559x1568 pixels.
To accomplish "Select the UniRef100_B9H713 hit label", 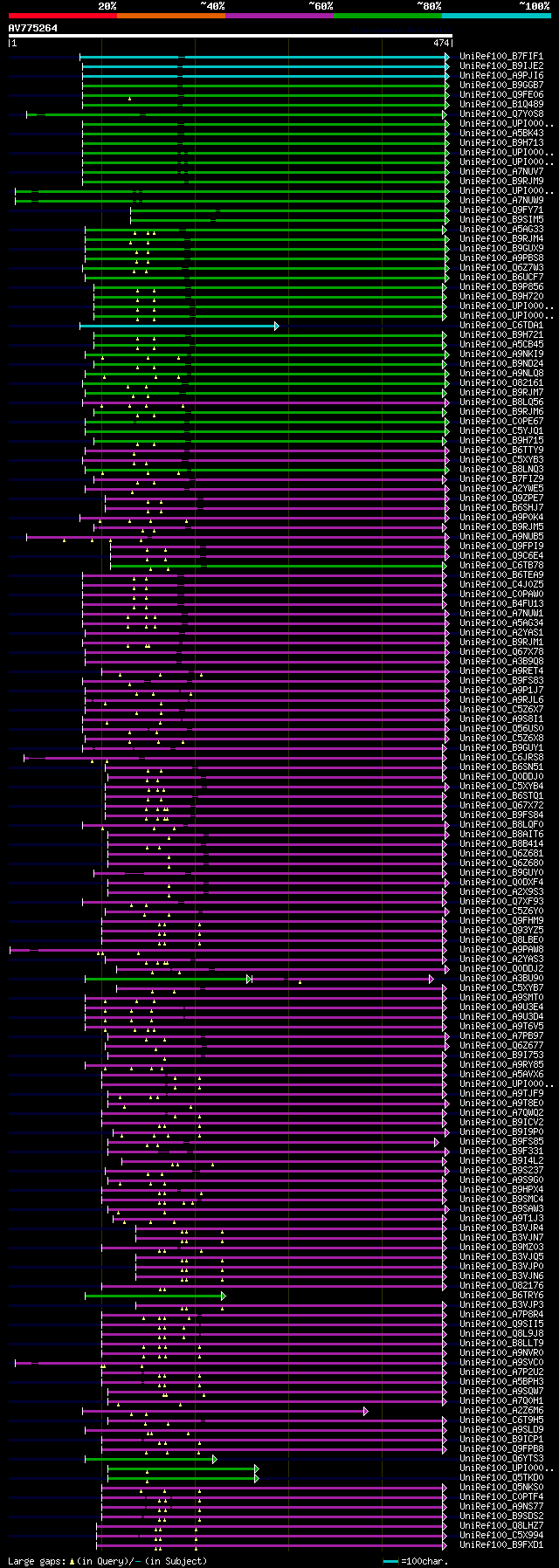I will click(x=501, y=143).
